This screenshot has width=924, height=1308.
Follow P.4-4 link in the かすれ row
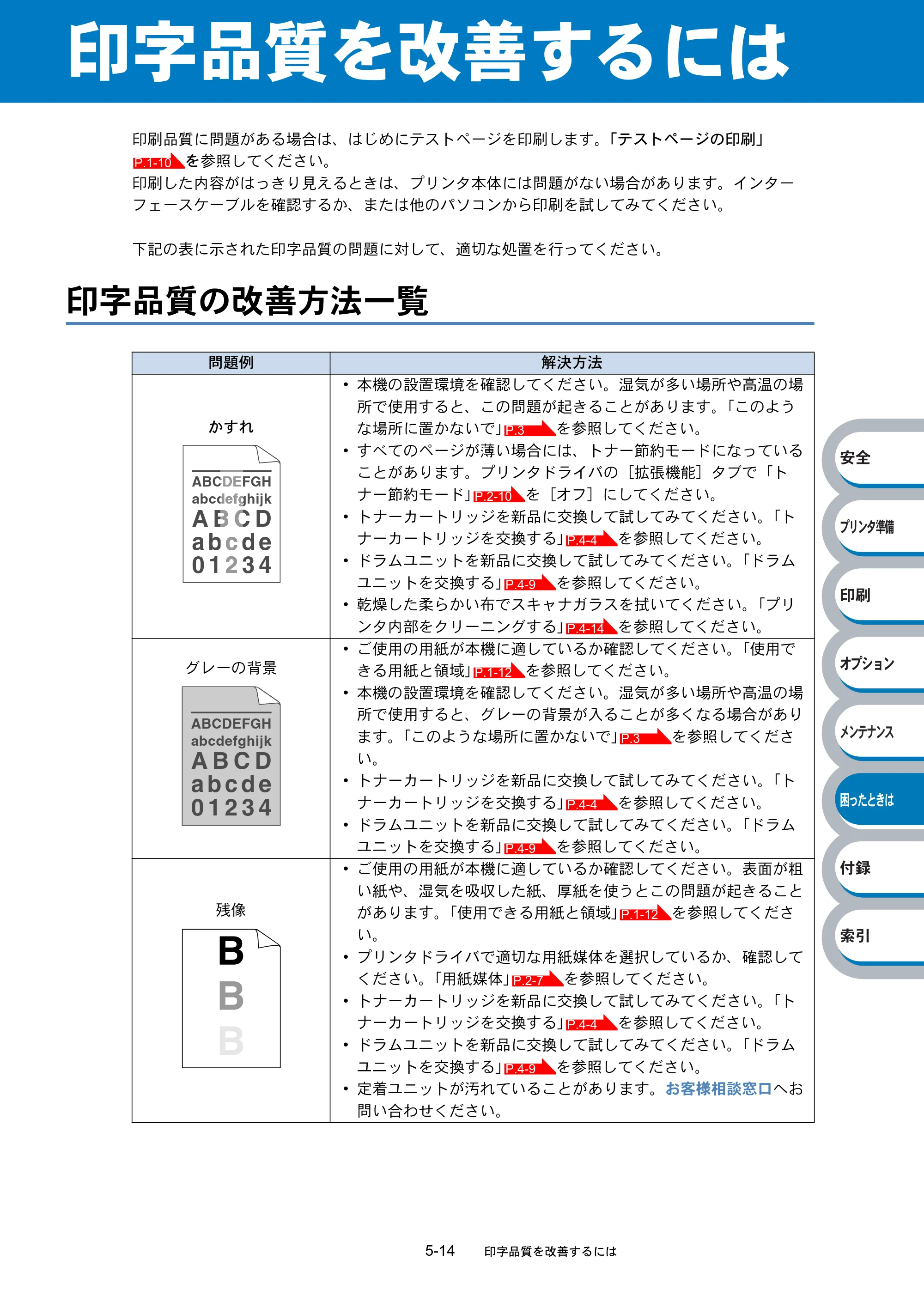(591, 539)
